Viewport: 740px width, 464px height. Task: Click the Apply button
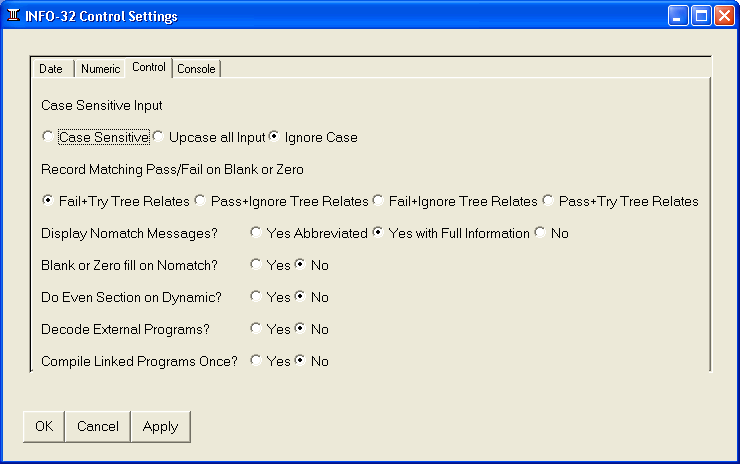pos(160,426)
